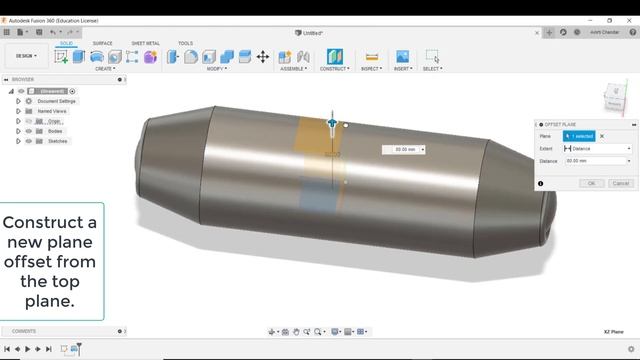The height and width of the screenshot is (360, 640).
Task: Select the Joint tool
Action: coord(303,57)
